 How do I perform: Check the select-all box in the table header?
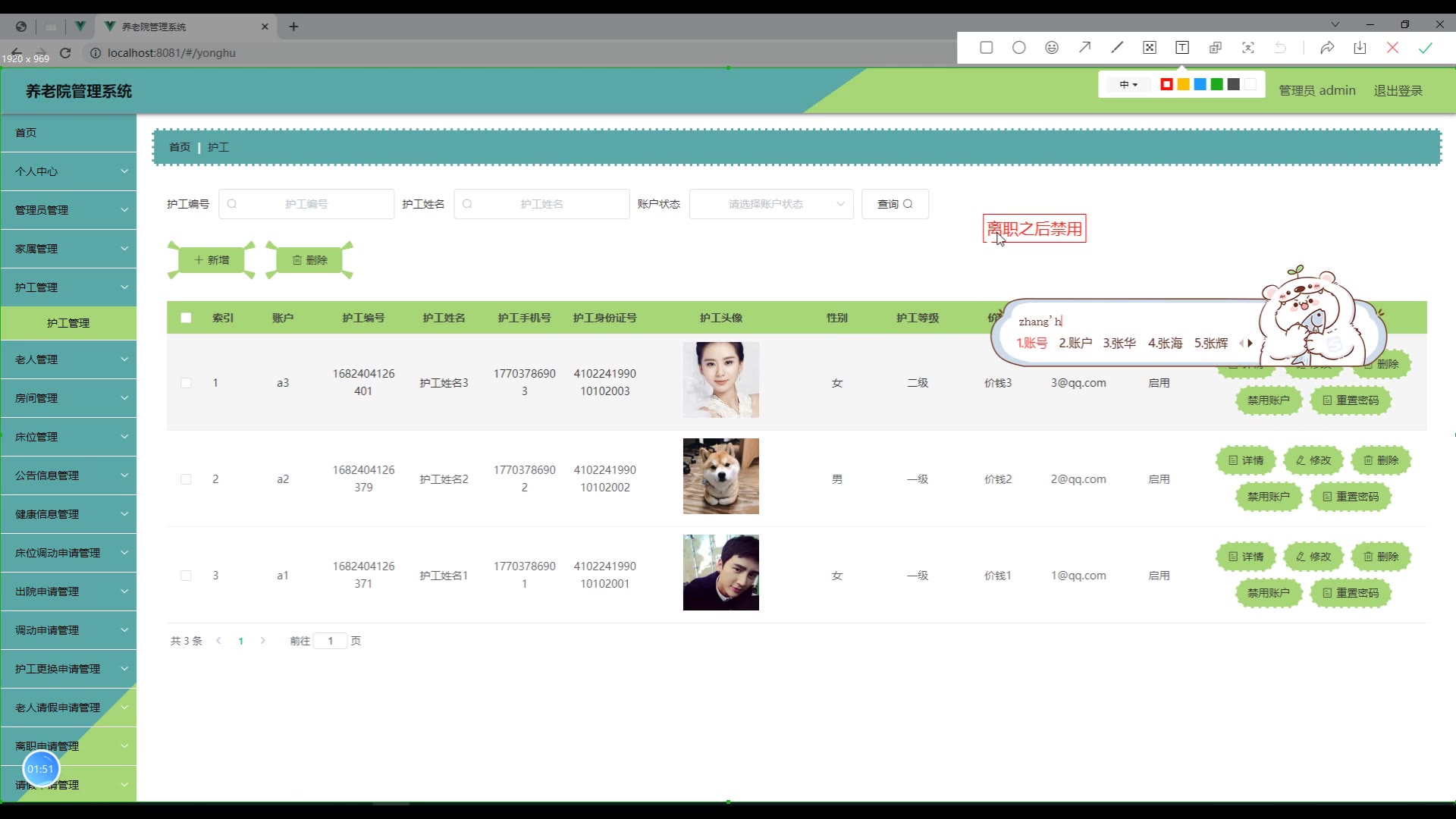tap(186, 318)
